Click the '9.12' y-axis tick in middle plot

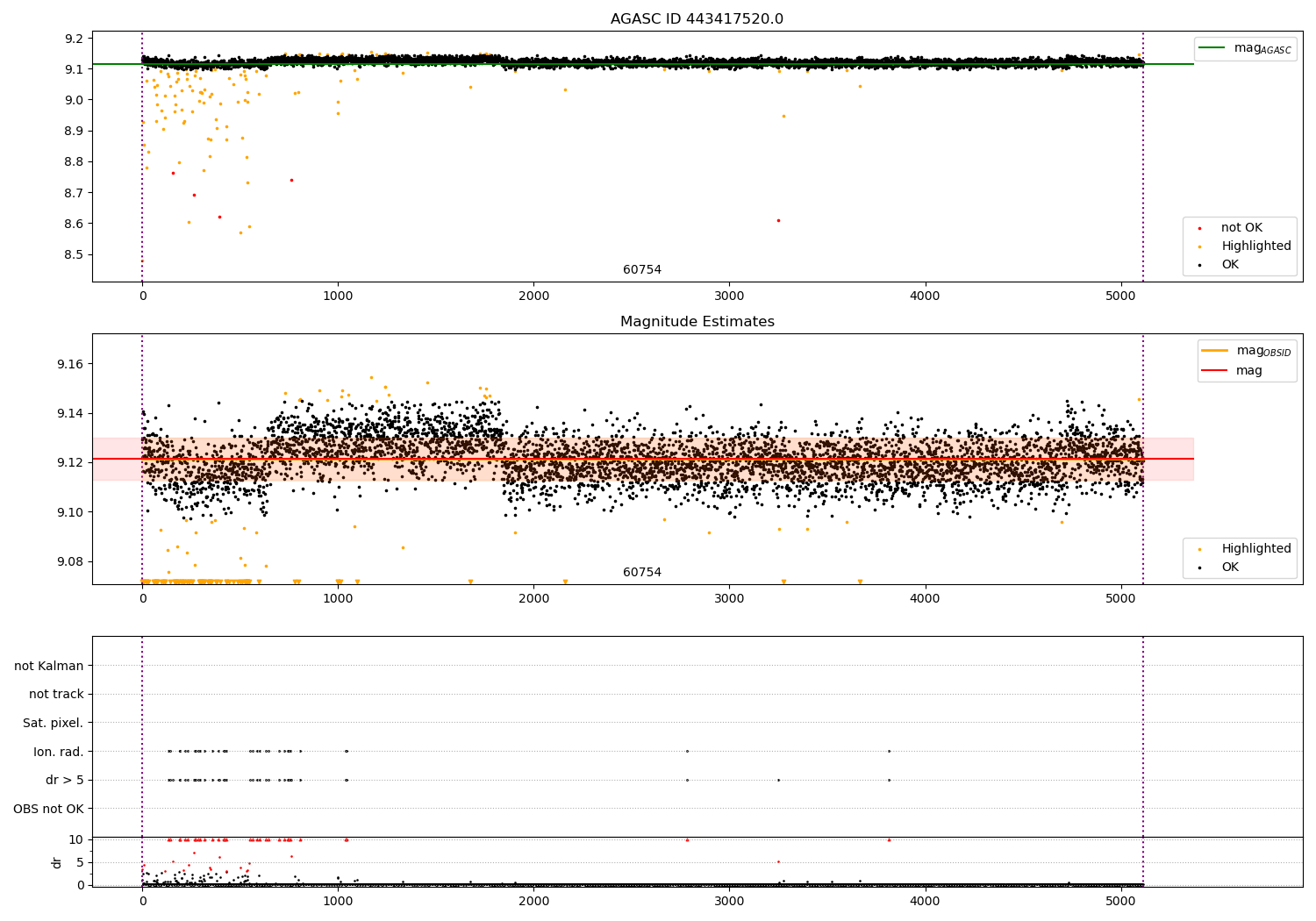point(70,463)
